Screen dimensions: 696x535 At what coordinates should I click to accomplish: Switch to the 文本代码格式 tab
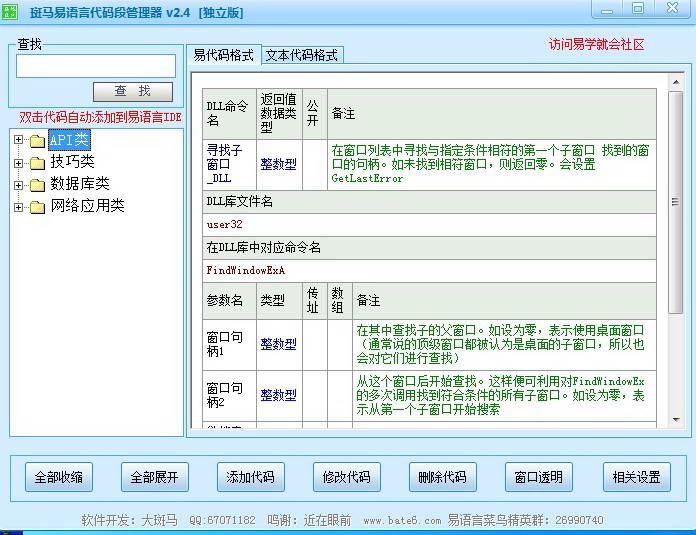(302, 55)
